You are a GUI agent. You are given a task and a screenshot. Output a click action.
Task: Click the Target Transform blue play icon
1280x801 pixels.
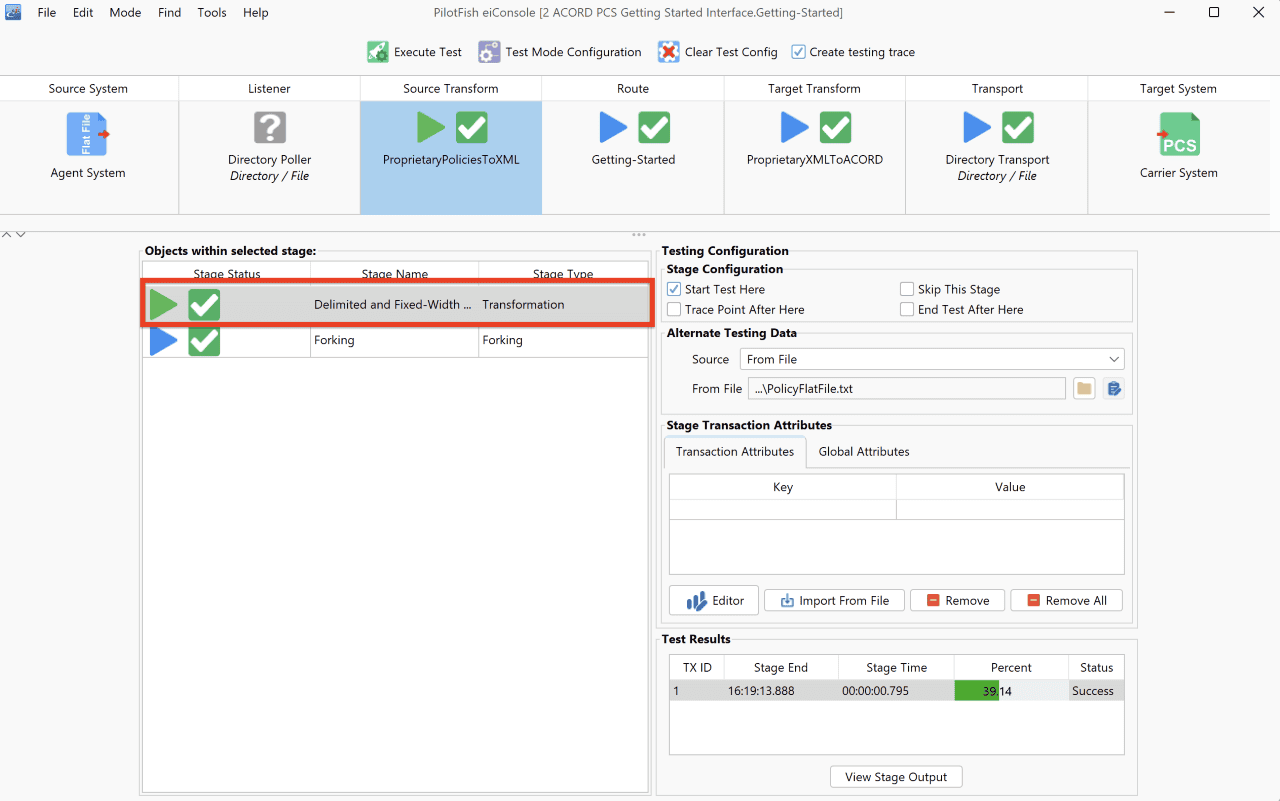794,128
